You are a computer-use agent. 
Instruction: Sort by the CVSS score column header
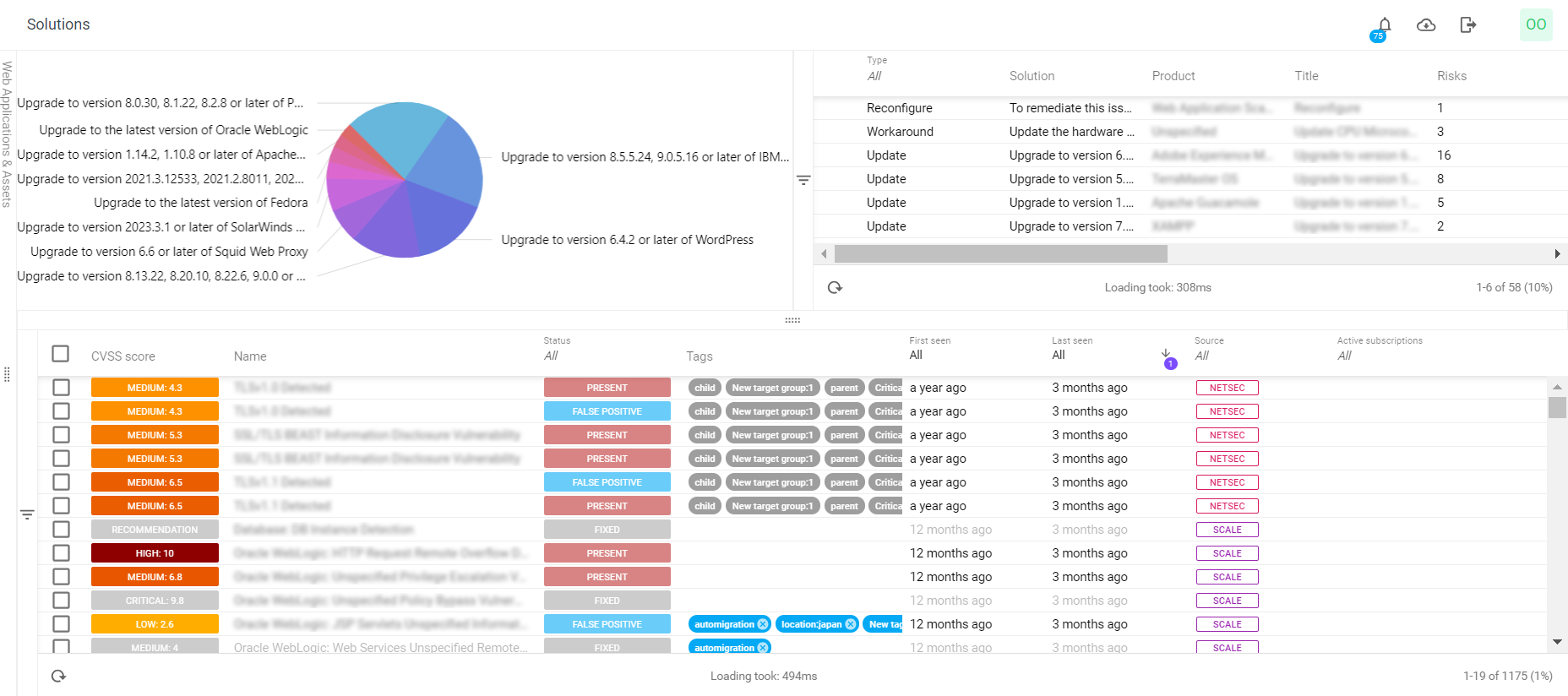pos(123,356)
